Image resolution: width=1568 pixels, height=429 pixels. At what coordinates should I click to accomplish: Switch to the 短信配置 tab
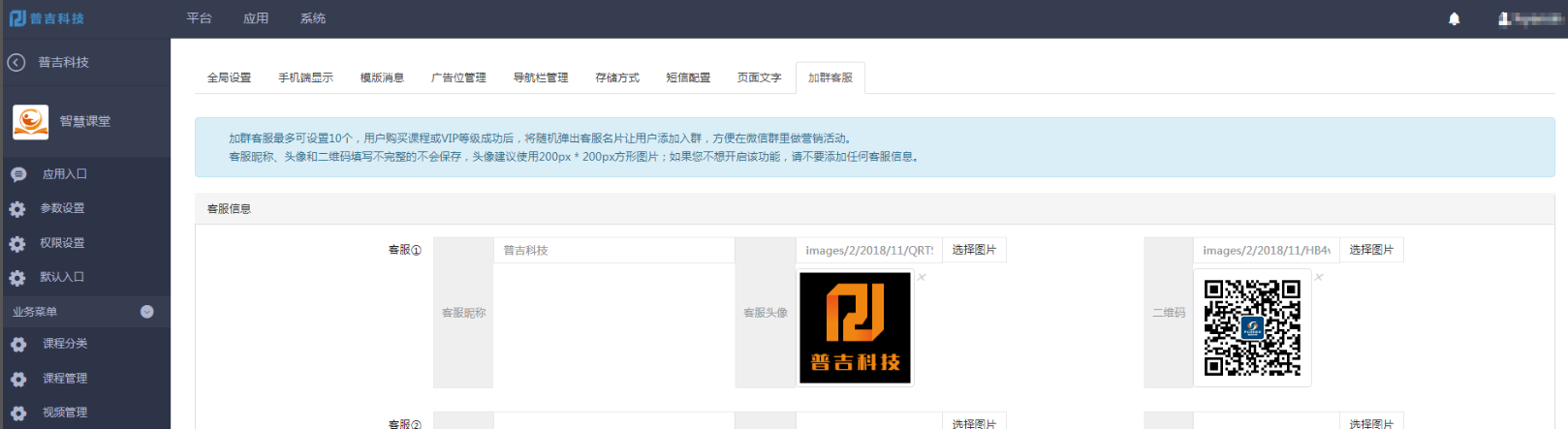coord(688,77)
